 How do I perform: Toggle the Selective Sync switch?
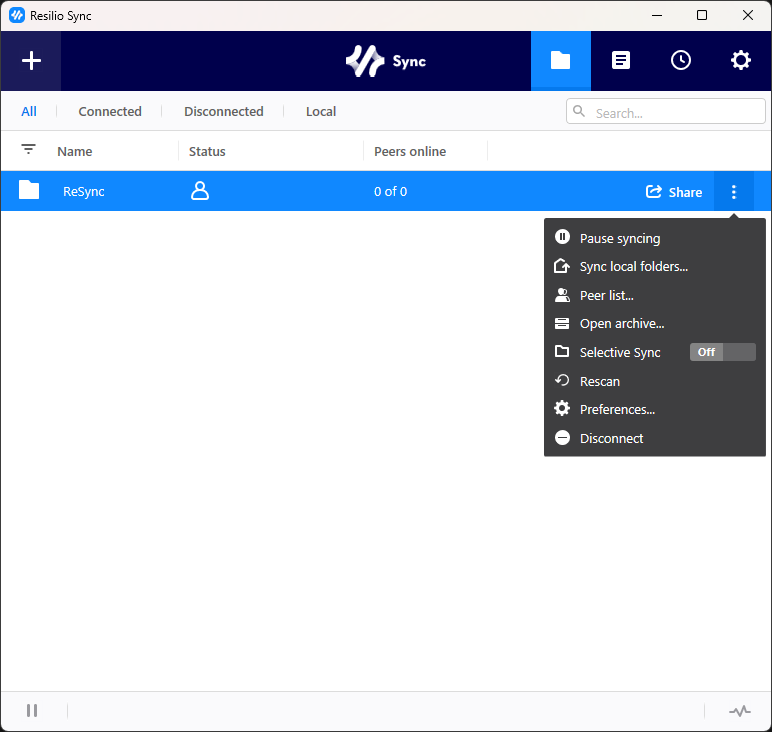[722, 352]
